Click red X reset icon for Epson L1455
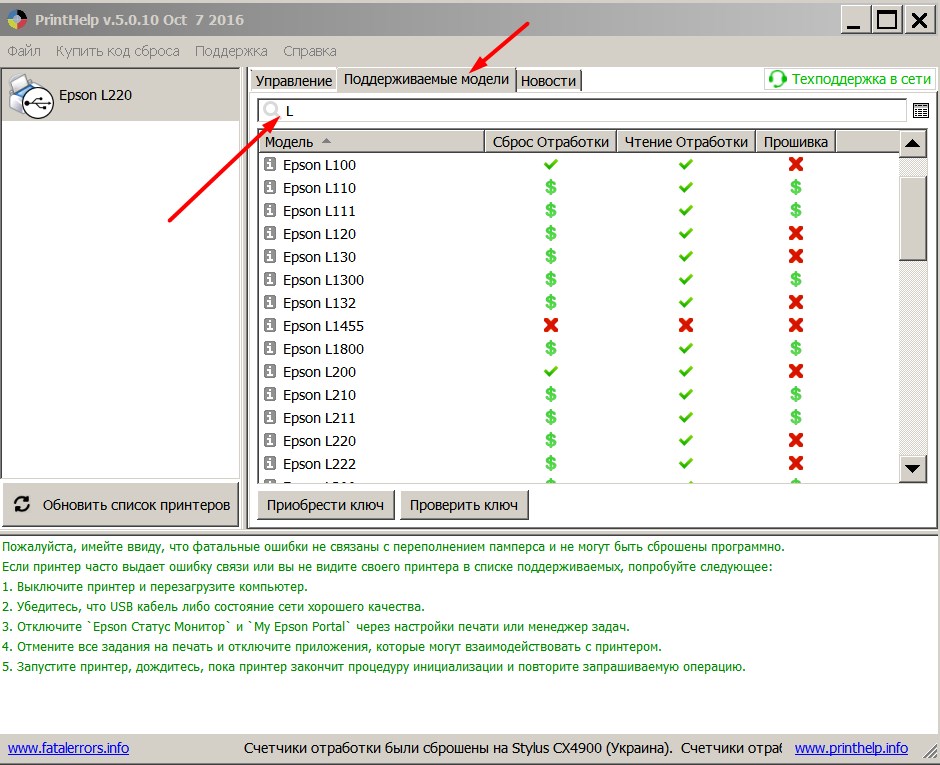The width and height of the screenshot is (940, 765). click(x=550, y=325)
